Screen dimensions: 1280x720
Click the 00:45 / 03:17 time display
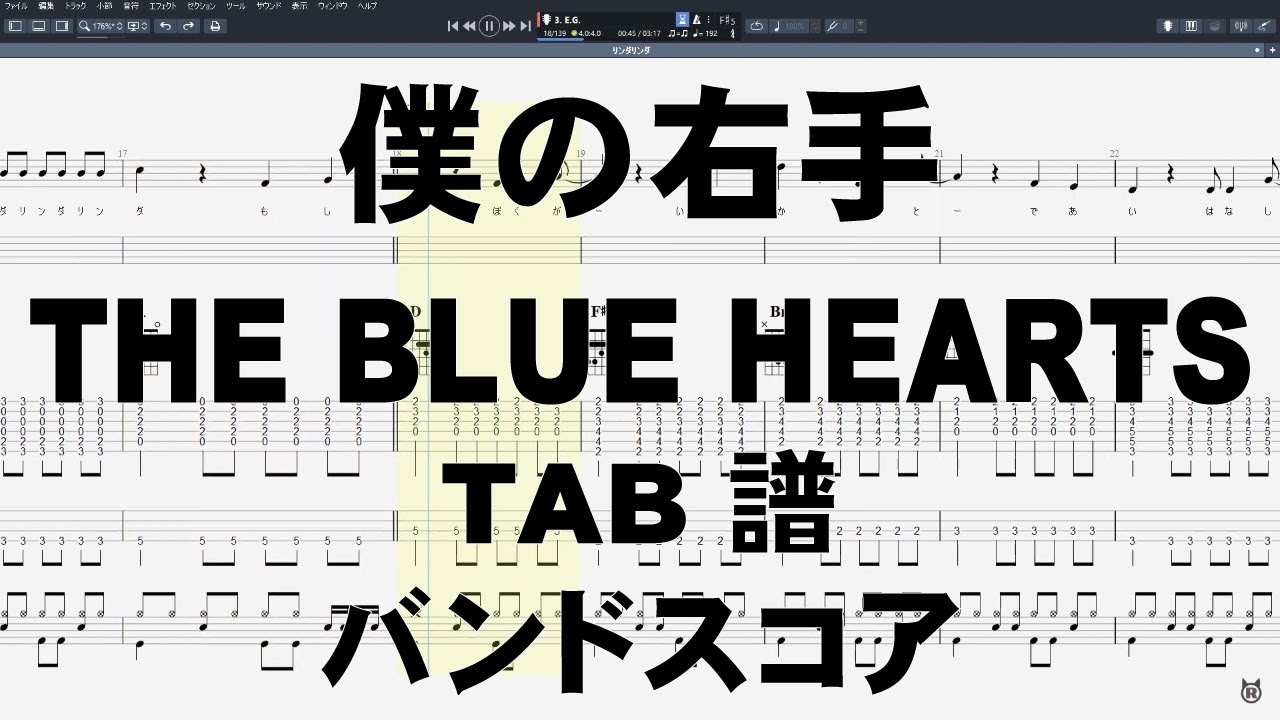tap(639, 33)
